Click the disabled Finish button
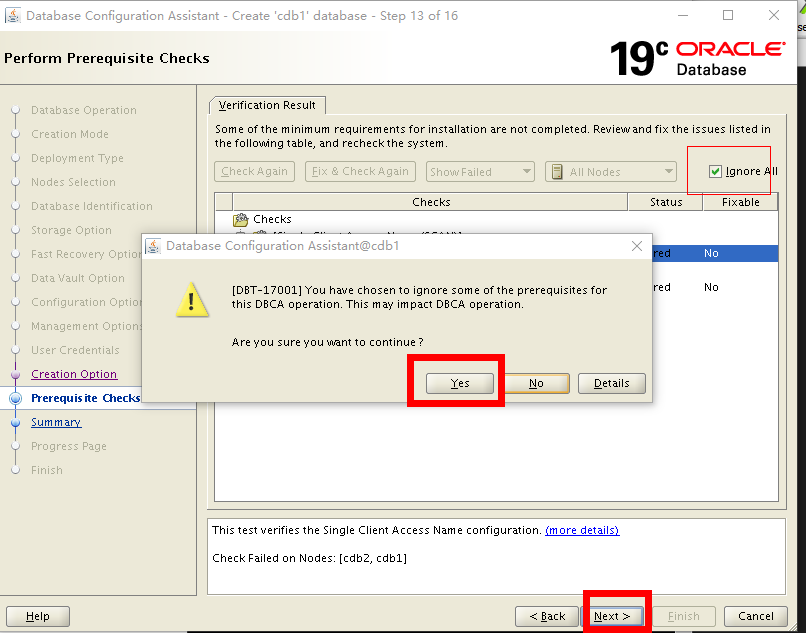 click(683, 616)
